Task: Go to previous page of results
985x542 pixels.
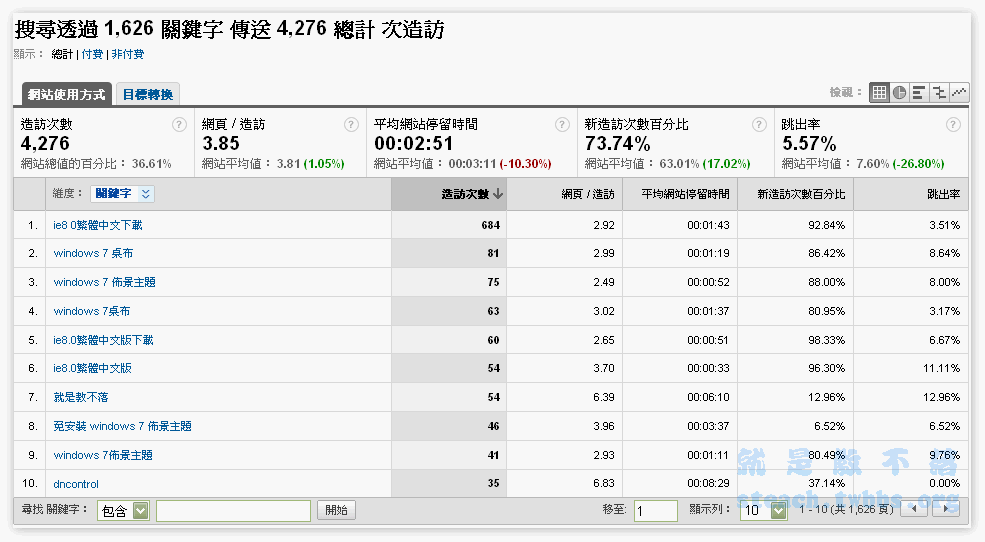Action: tap(914, 510)
